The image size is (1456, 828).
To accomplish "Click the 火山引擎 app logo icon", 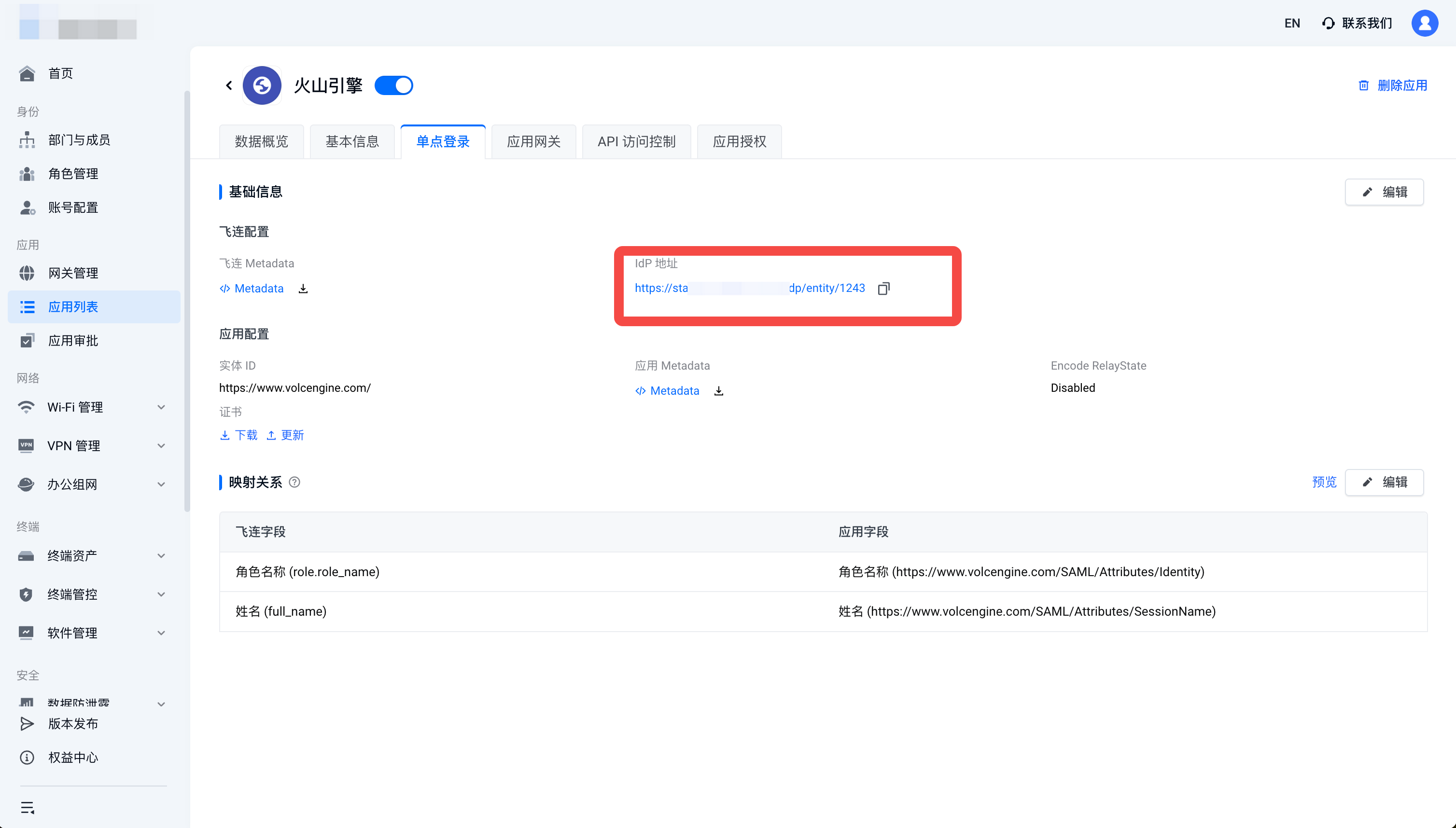I will tap(262, 85).
